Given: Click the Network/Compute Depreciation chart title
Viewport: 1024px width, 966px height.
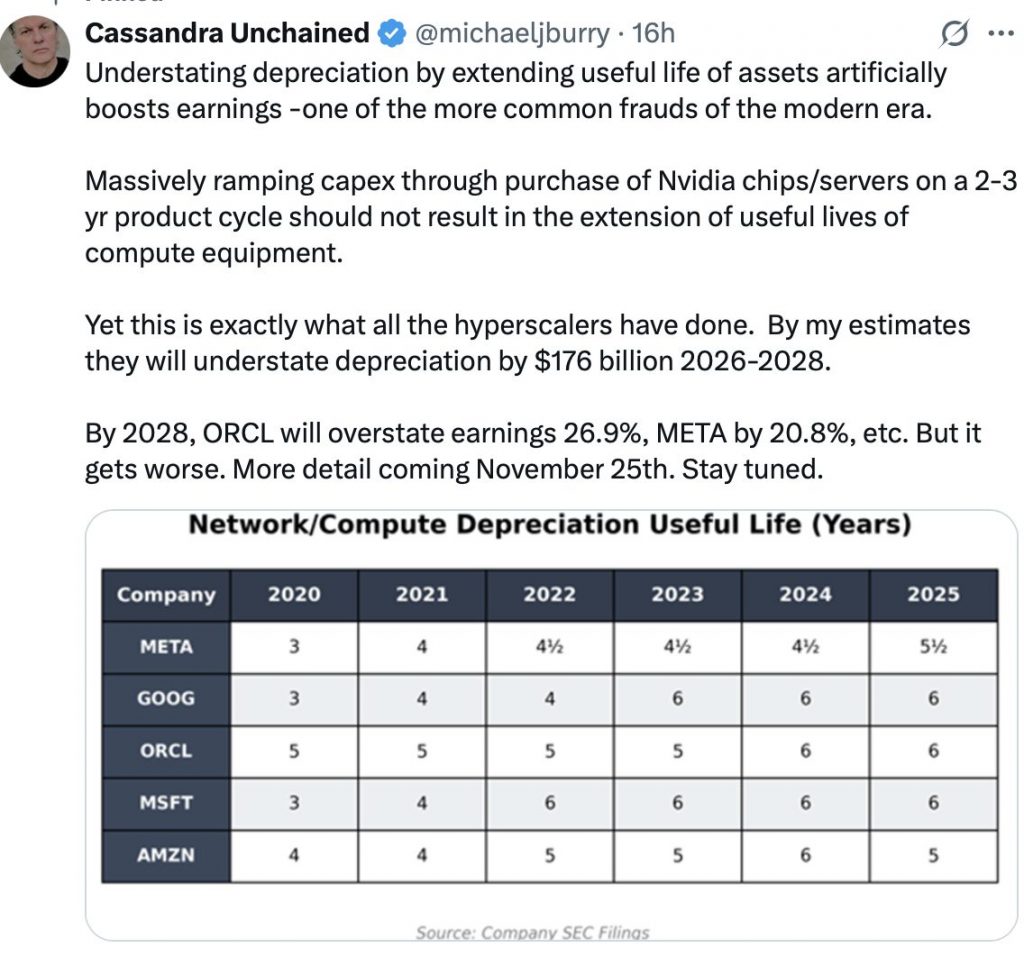Looking at the screenshot, I should tap(549, 525).
